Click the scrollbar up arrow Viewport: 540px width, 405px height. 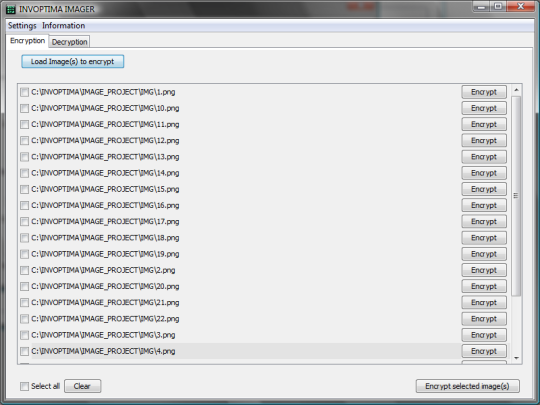click(516, 90)
